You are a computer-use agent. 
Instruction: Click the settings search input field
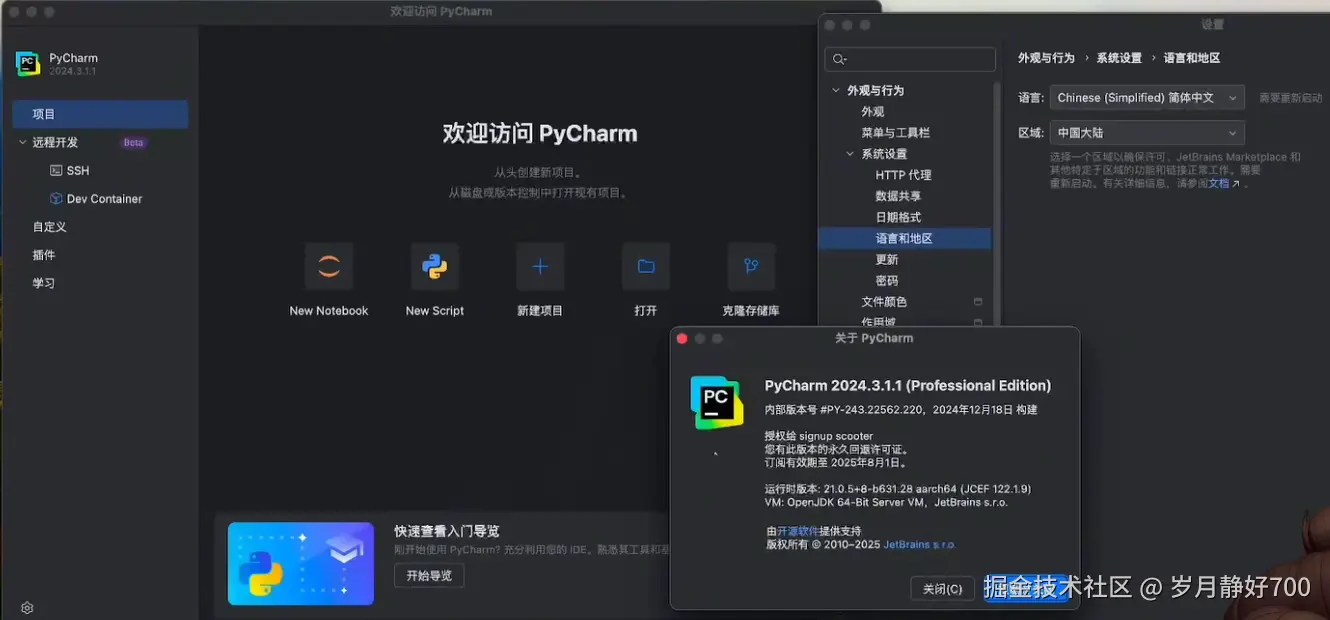click(x=909, y=59)
